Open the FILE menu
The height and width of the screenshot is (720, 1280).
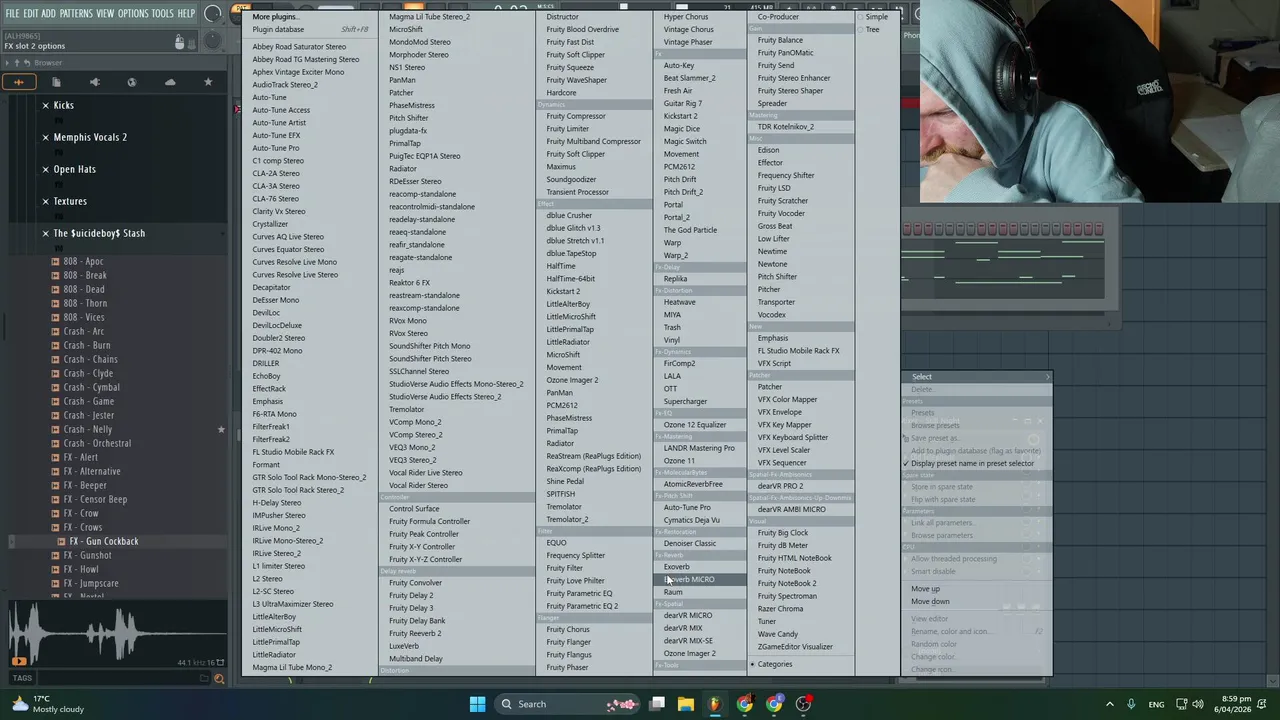point(12,13)
